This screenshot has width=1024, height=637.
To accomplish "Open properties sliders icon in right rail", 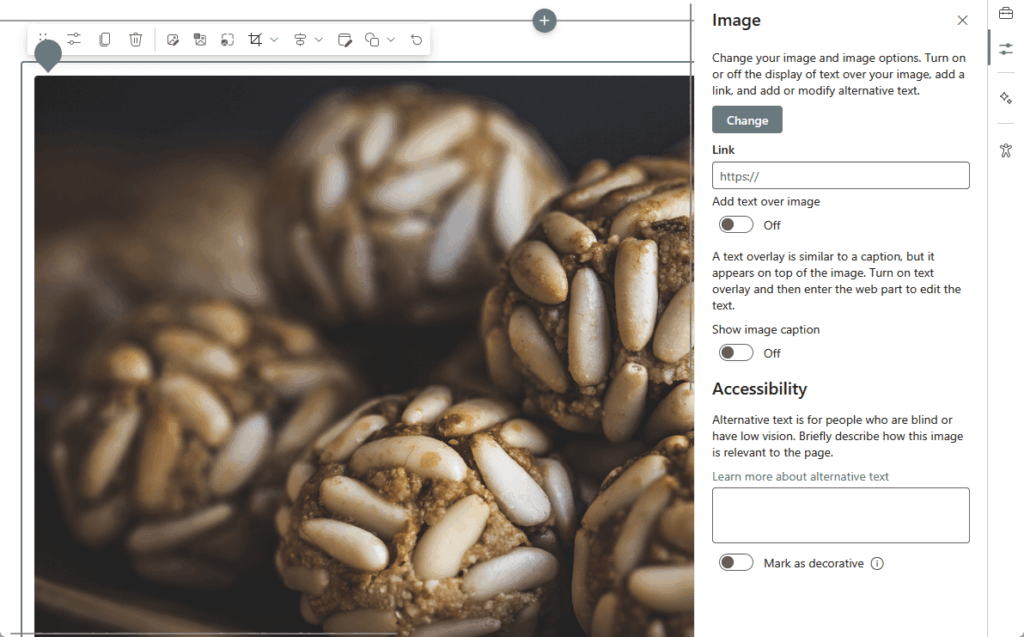I will click(1006, 49).
